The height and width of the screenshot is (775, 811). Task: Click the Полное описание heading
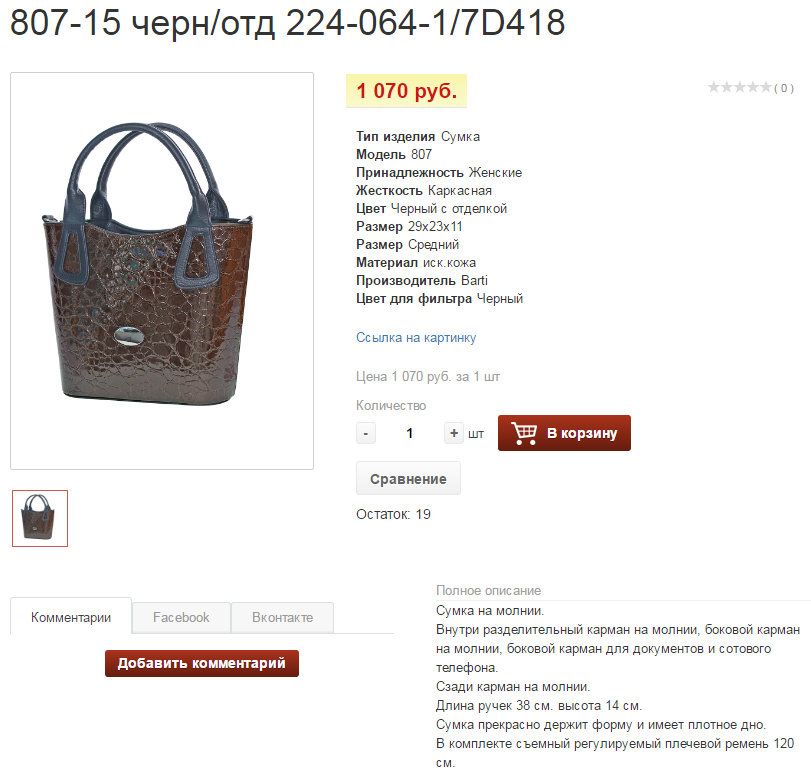(488, 590)
